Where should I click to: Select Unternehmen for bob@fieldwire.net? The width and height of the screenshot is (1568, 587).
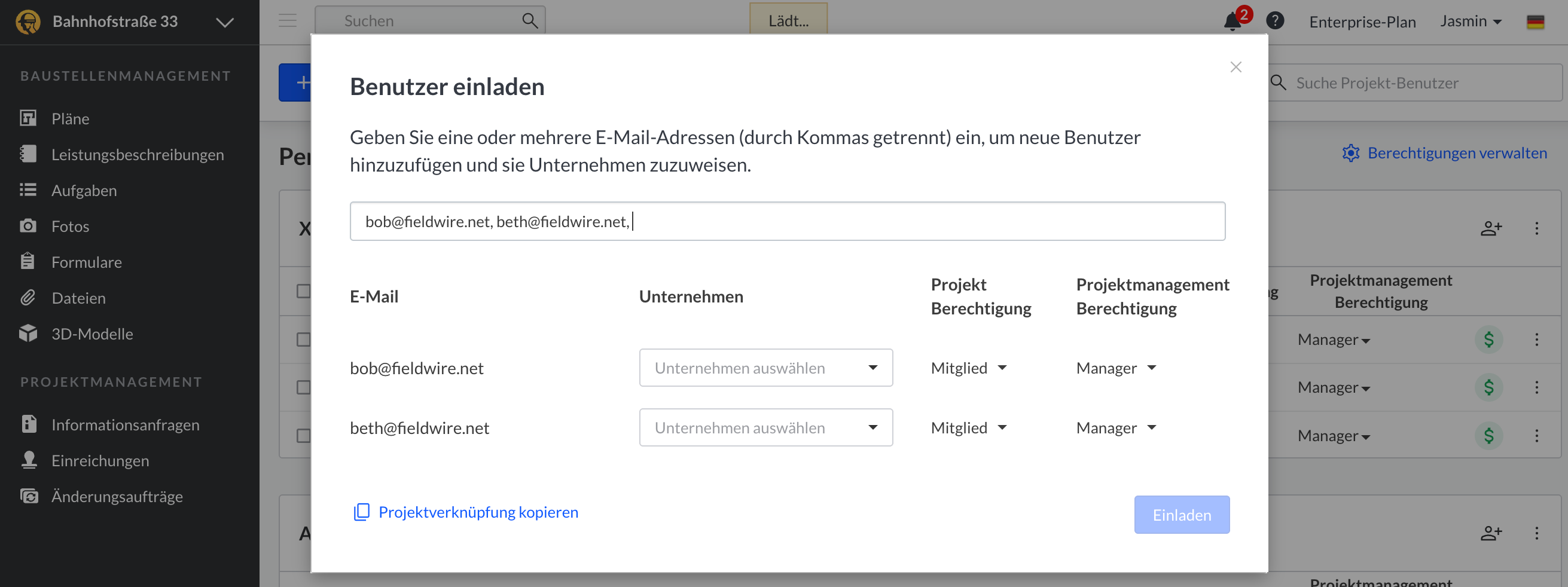[x=765, y=368]
